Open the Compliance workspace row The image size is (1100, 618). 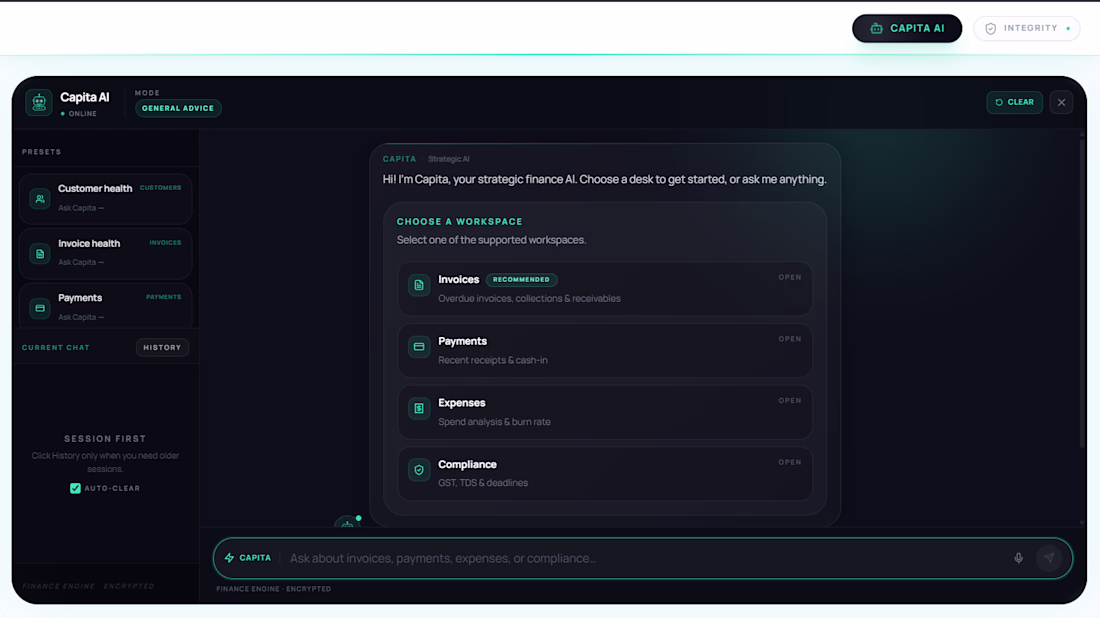click(605, 473)
